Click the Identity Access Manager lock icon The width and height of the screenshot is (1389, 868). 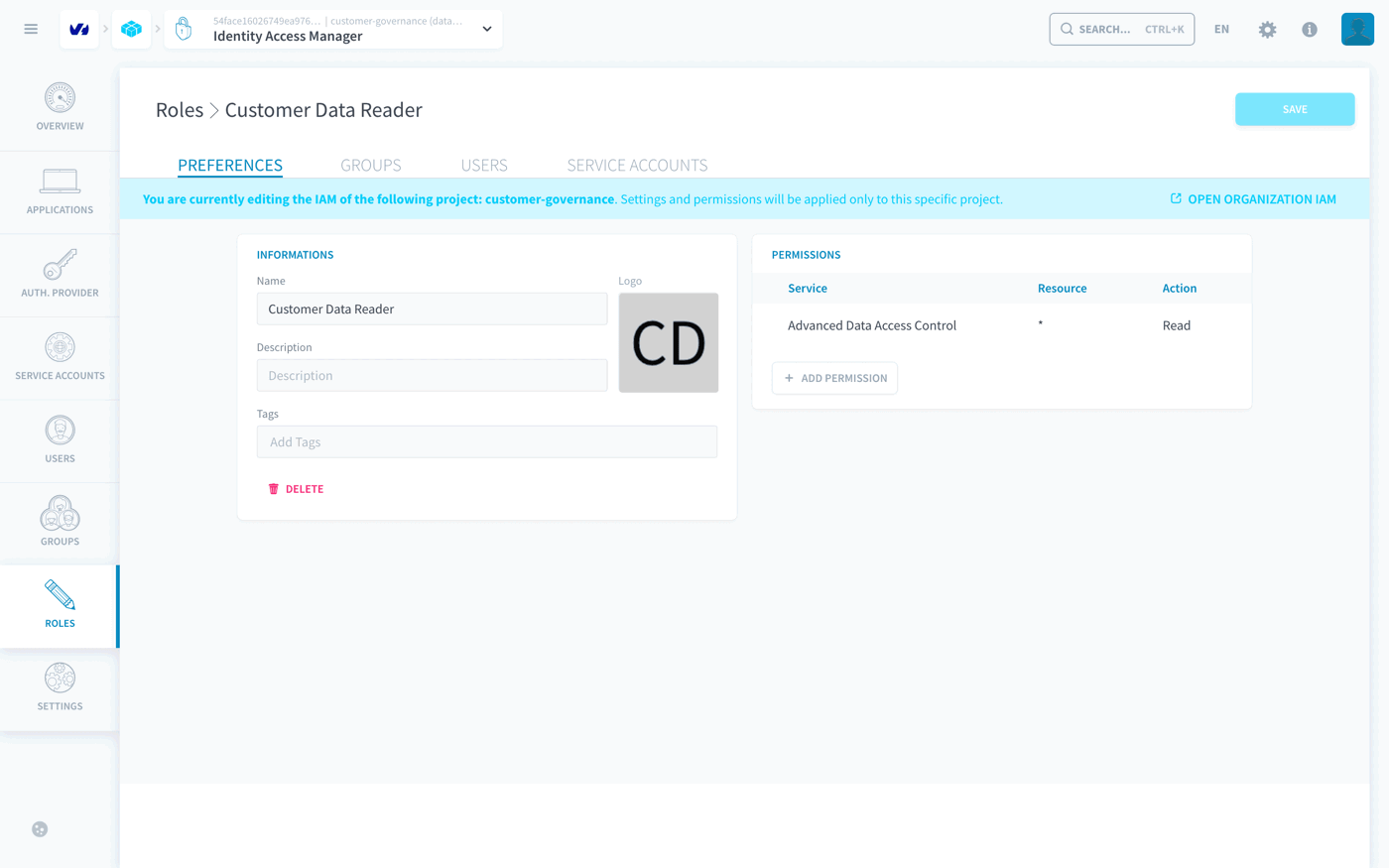(x=184, y=29)
